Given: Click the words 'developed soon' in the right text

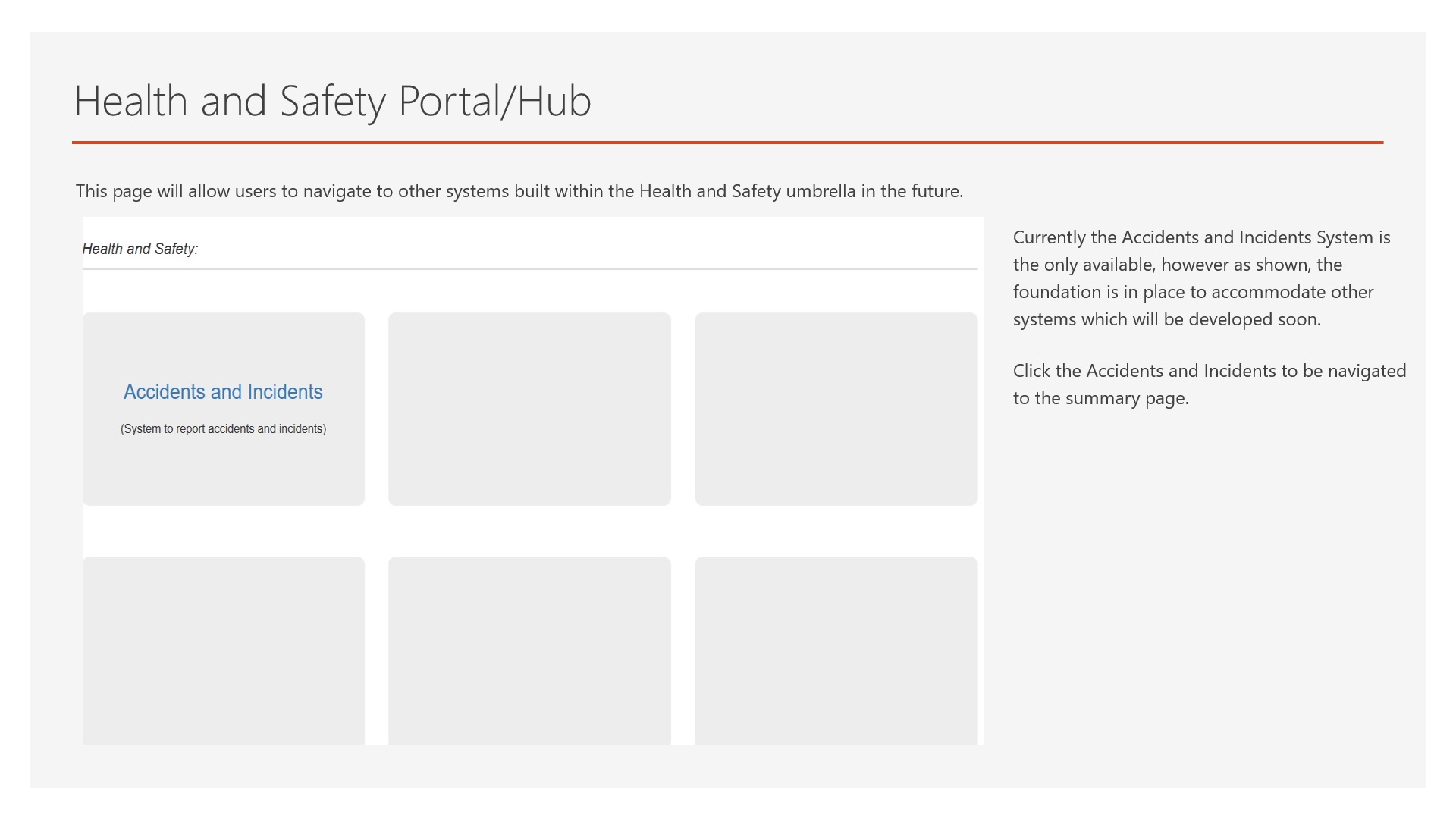Looking at the screenshot, I should coord(1254,319).
